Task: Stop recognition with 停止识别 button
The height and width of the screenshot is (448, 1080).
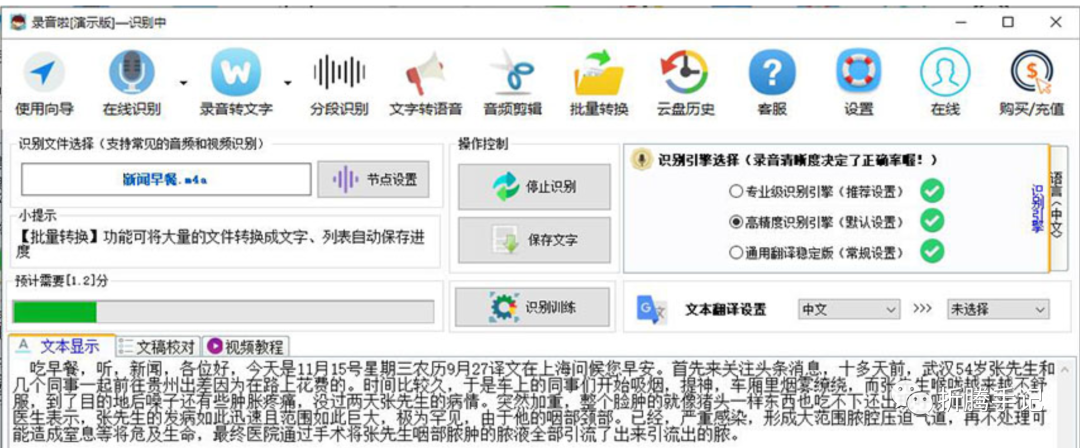Action: [x=534, y=187]
